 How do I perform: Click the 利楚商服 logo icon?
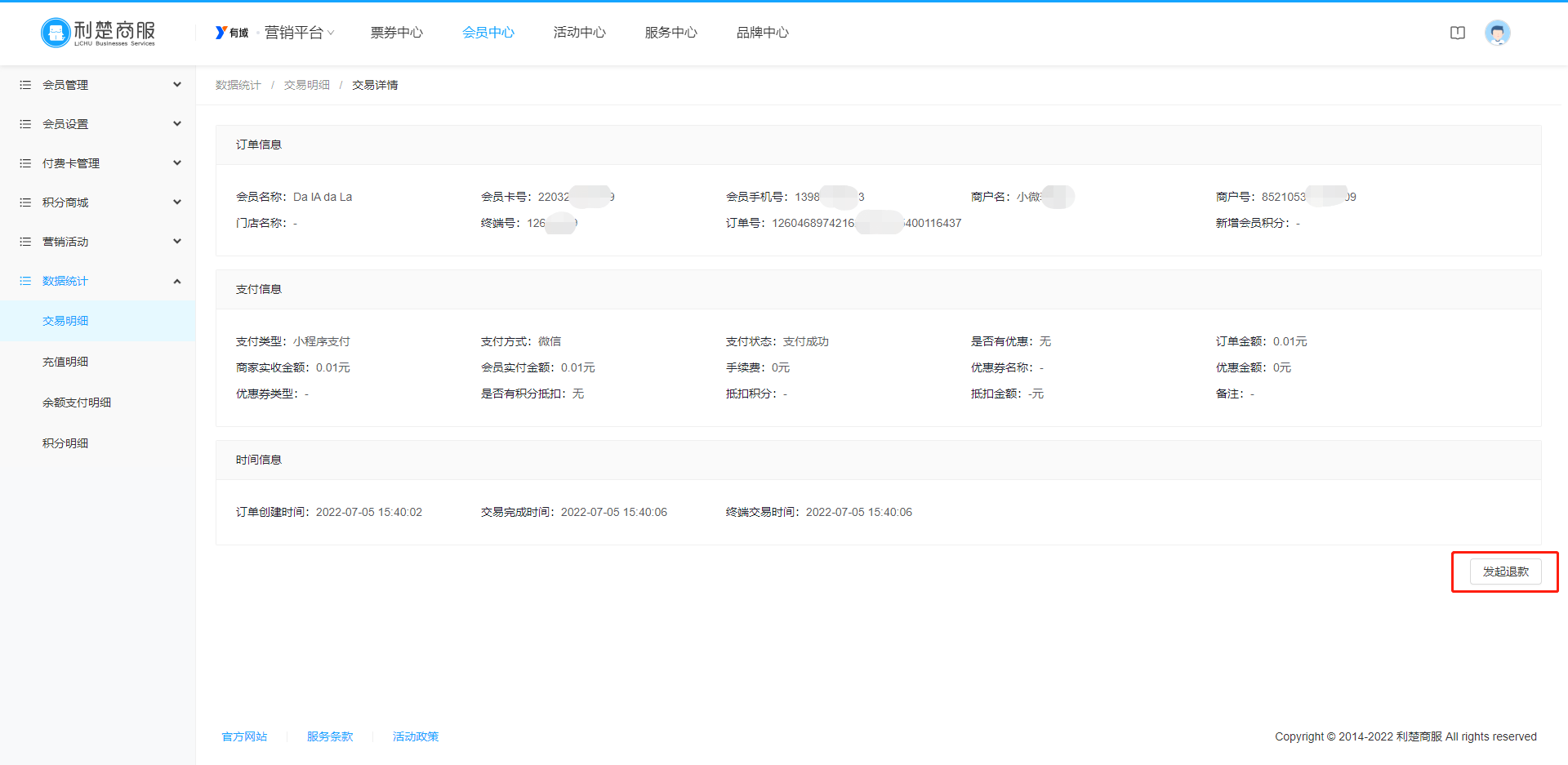tap(98, 33)
